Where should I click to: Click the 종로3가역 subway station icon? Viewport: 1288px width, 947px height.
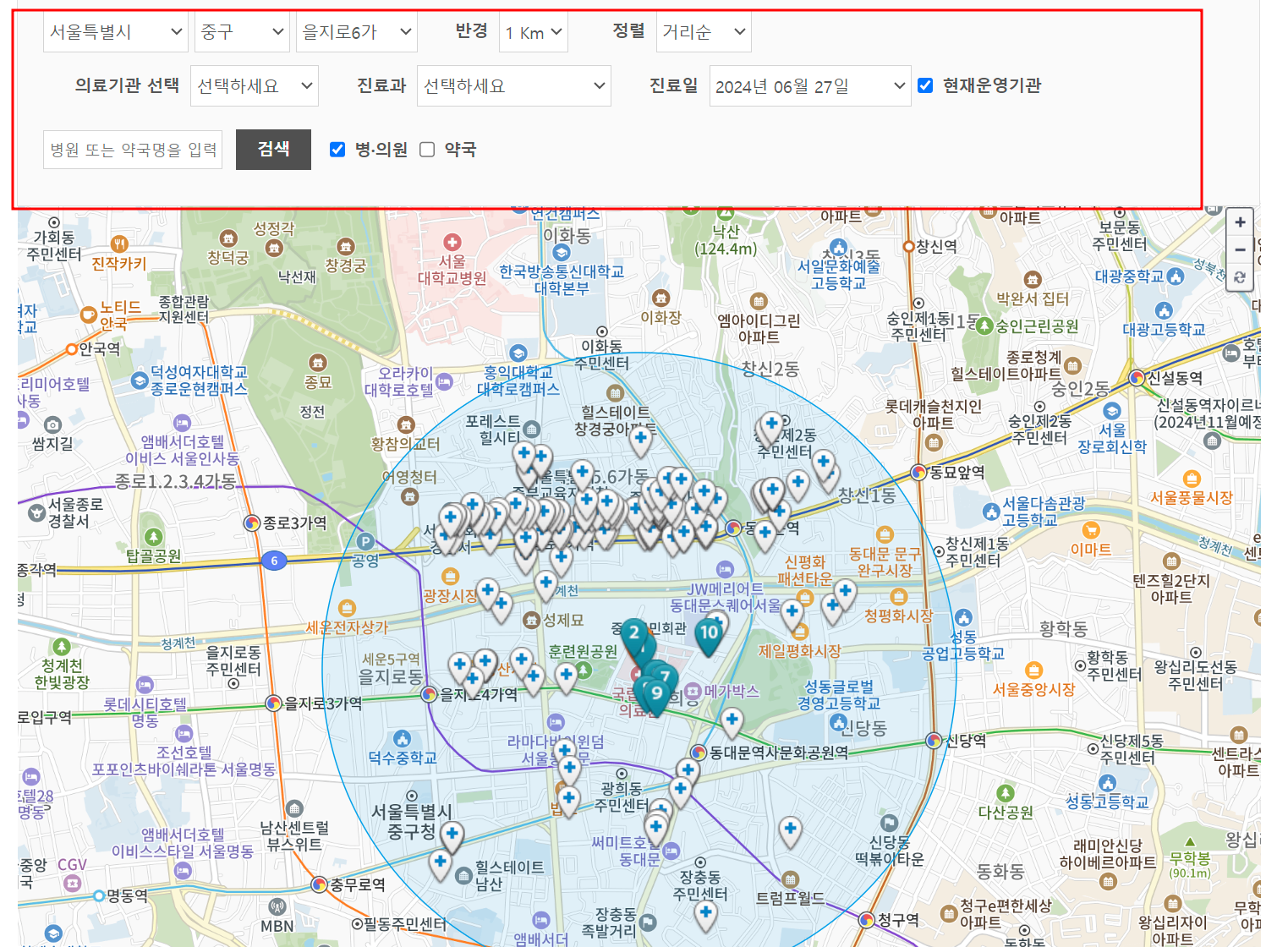pyautogui.click(x=253, y=522)
